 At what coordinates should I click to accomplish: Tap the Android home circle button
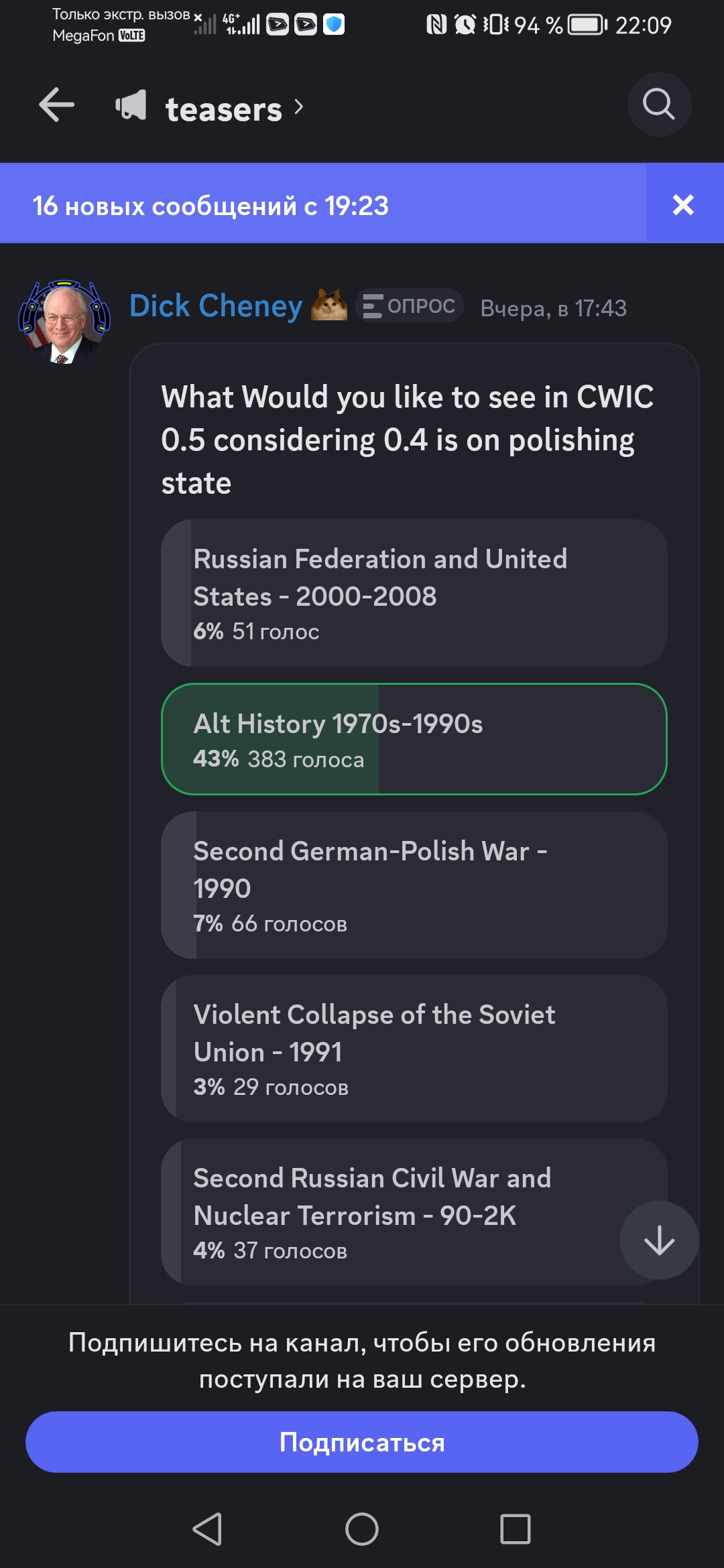pyautogui.click(x=362, y=1530)
